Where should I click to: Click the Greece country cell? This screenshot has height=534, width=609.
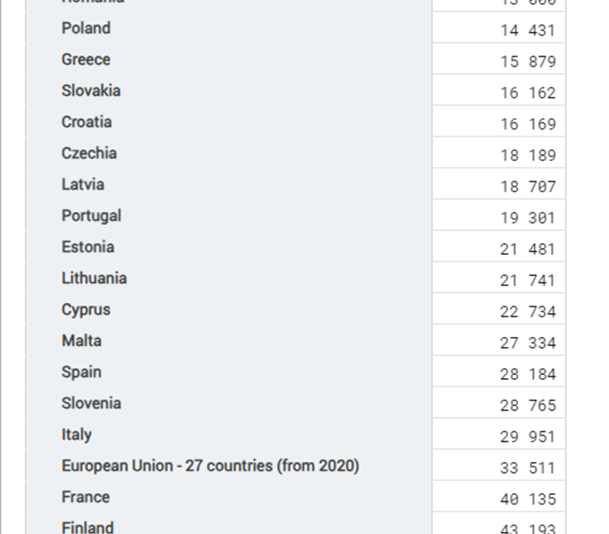point(86,60)
